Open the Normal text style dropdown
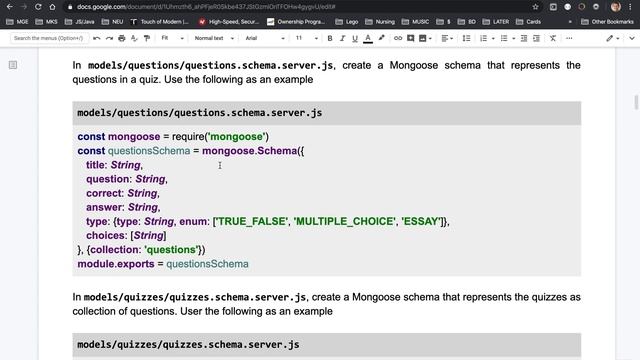 point(214,38)
